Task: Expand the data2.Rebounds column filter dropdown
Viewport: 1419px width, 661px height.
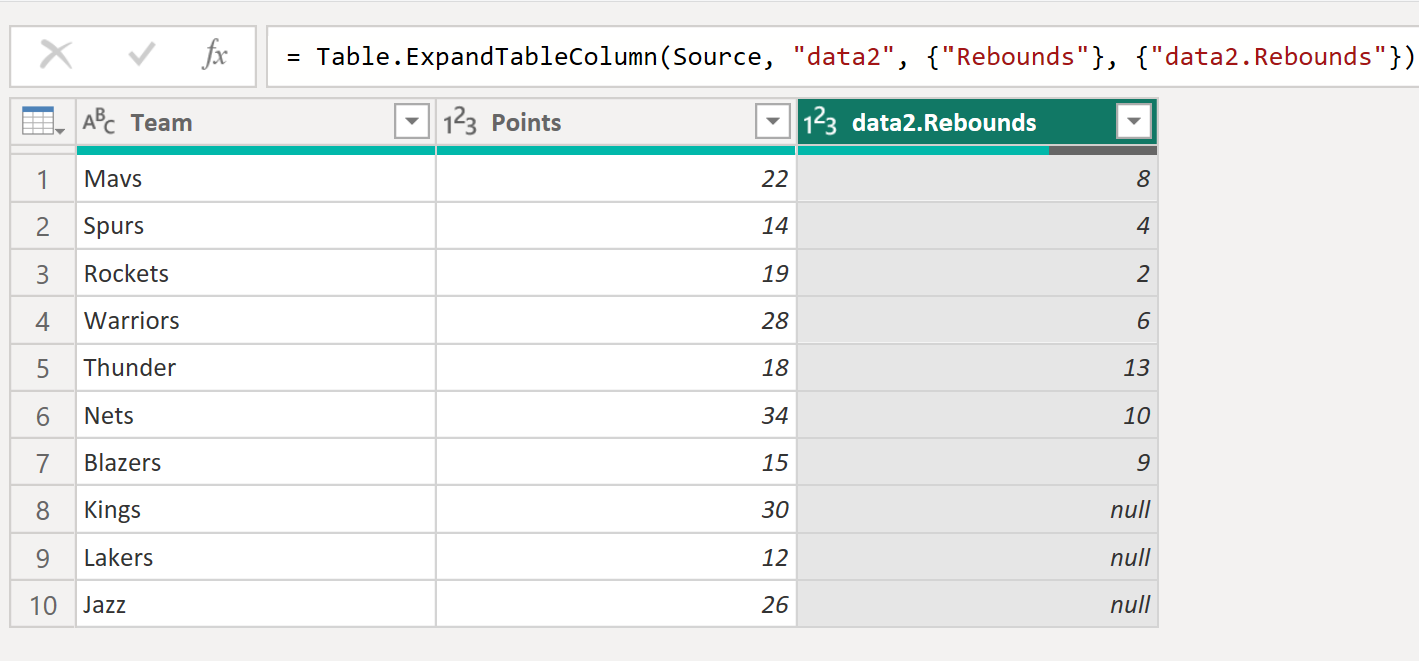Action: click(1133, 123)
